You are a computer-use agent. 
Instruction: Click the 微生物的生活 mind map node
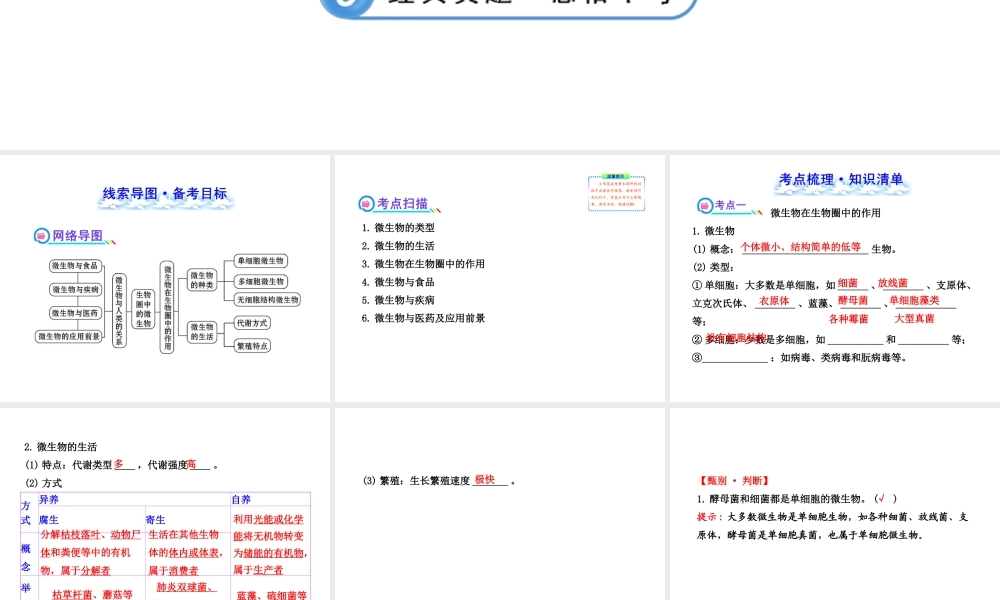coord(202,332)
